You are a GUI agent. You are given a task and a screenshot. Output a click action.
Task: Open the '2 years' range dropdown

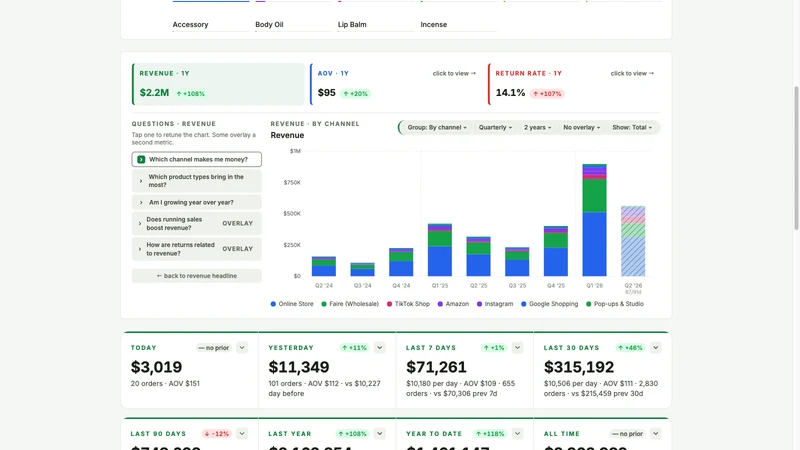[x=537, y=128]
